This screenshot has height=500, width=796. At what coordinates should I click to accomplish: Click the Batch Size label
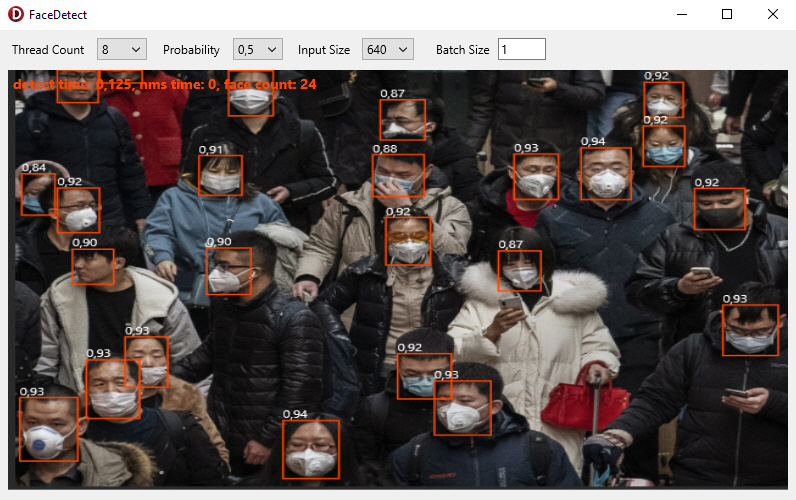(x=462, y=50)
